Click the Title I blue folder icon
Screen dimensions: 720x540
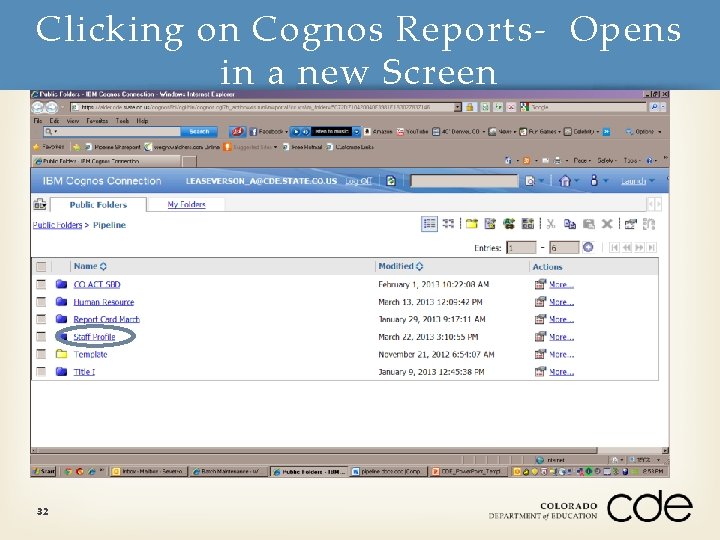pyautogui.click(x=62, y=371)
